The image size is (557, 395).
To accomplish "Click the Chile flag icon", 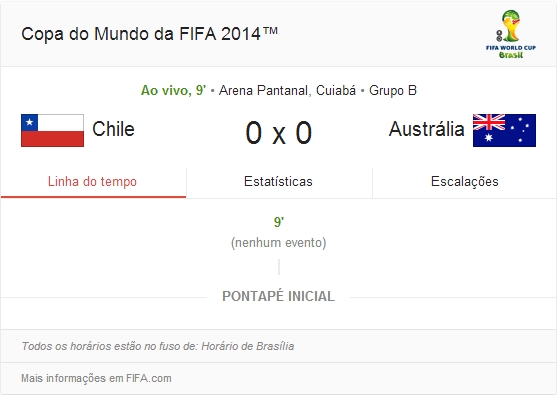I will click(53, 130).
